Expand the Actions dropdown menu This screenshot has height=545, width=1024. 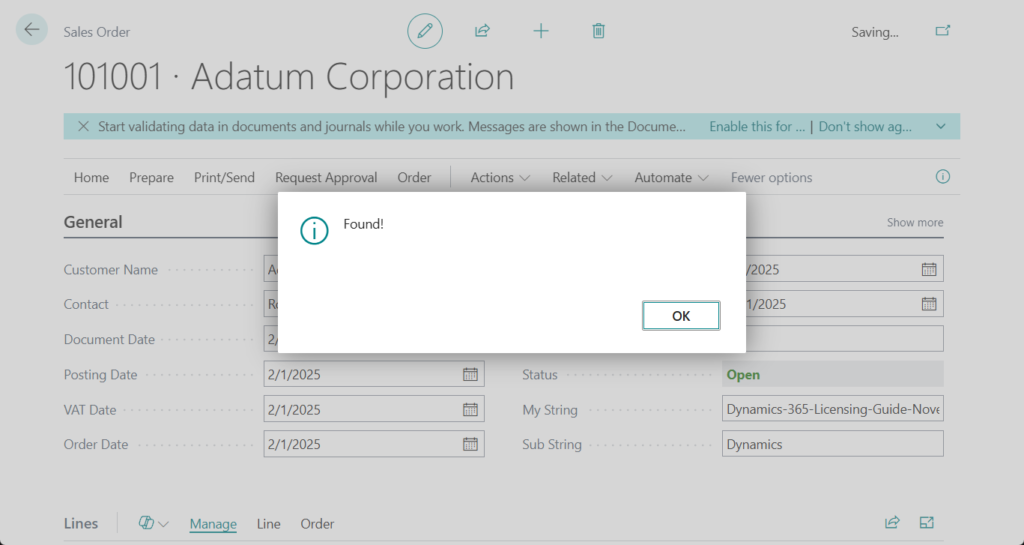point(500,178)
